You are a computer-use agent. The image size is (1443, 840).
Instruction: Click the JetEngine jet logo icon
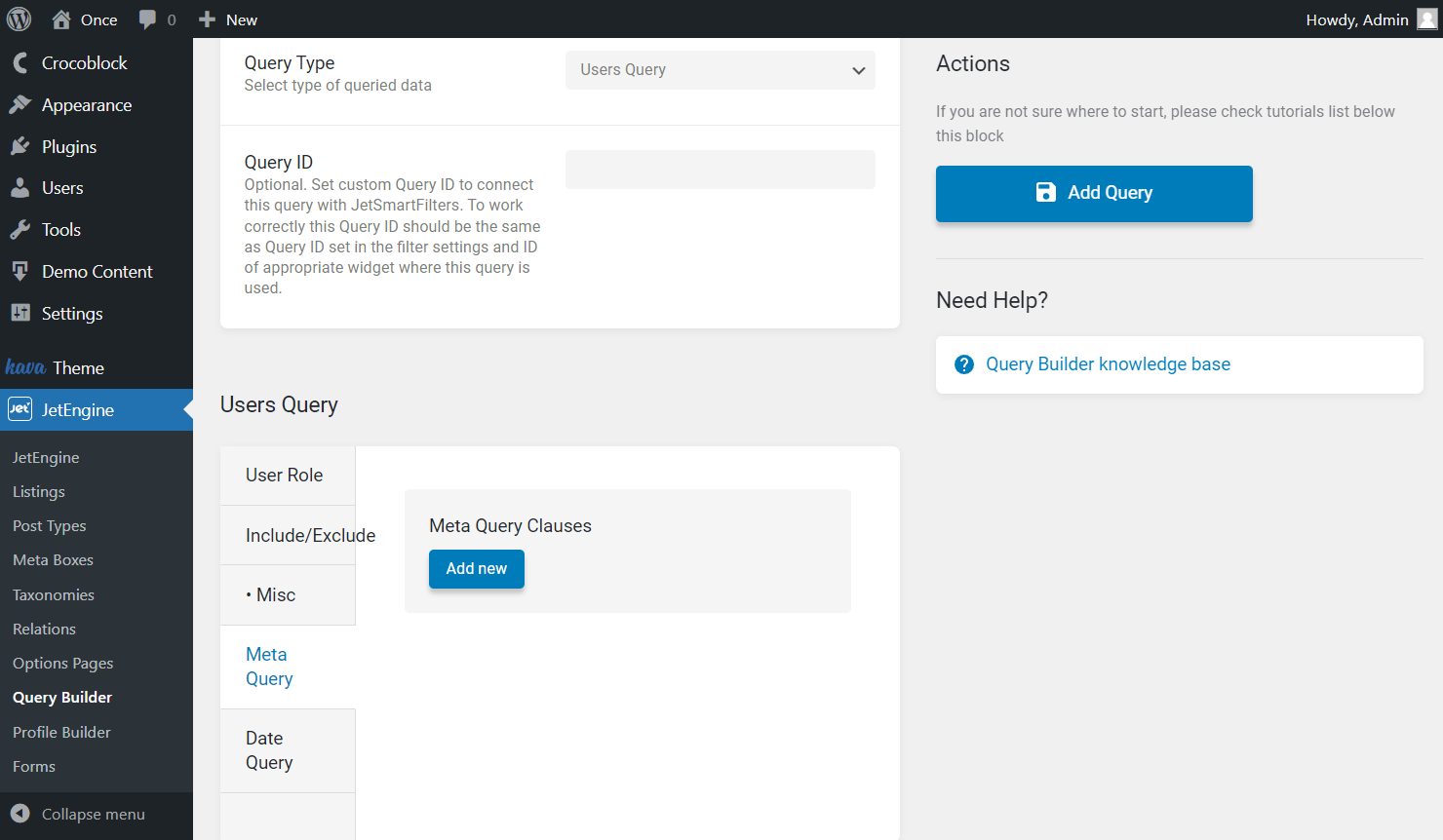pyautogui.click(x=20, y=409)
